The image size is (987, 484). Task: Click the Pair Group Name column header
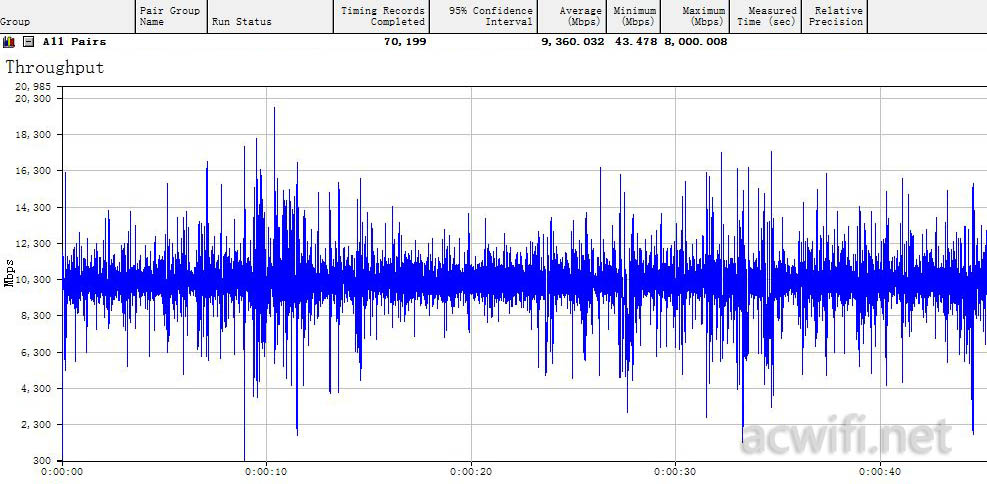[x=171, y=16]
